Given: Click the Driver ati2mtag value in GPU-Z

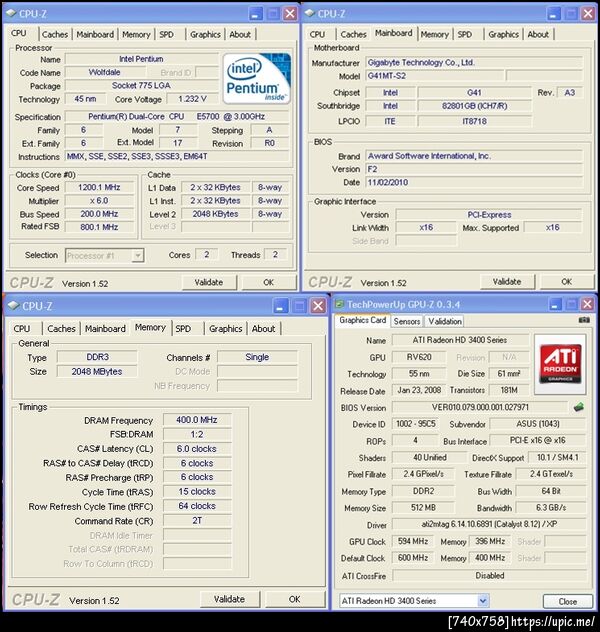Looking at the screenshot, I should coord(489,524).
